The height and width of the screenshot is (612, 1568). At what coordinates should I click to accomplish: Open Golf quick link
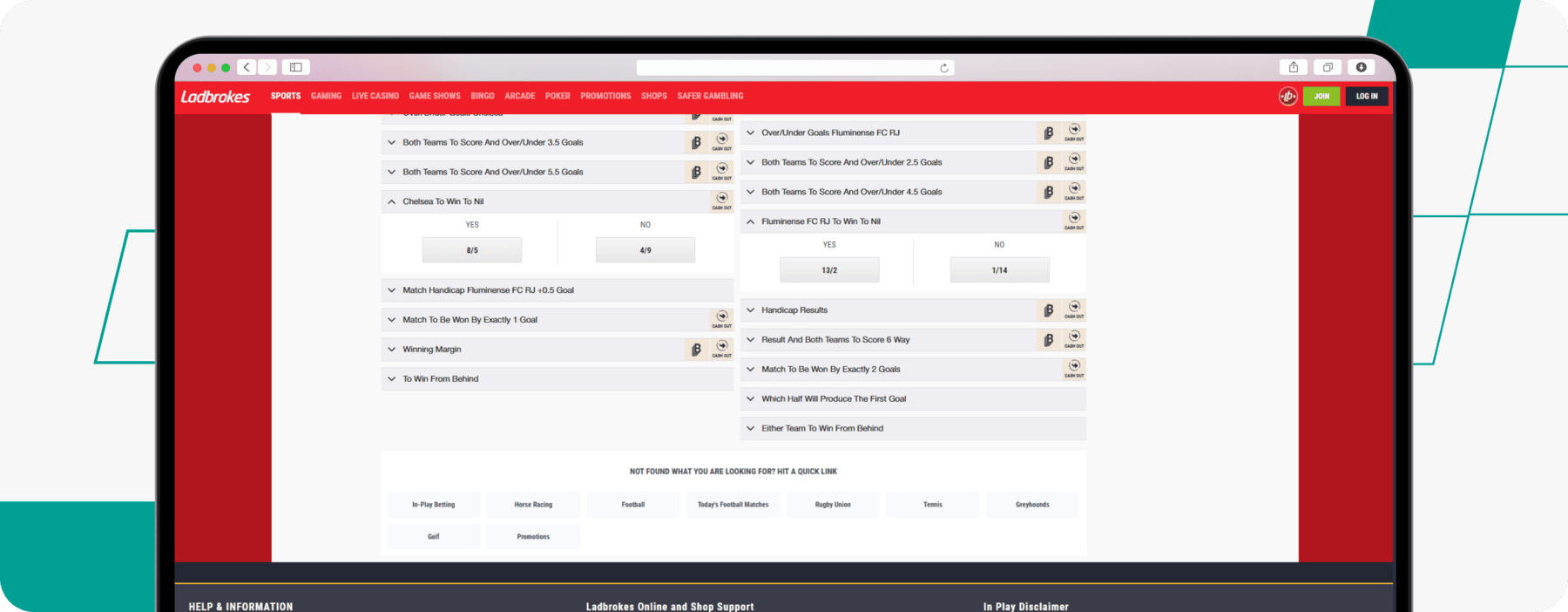433,537
